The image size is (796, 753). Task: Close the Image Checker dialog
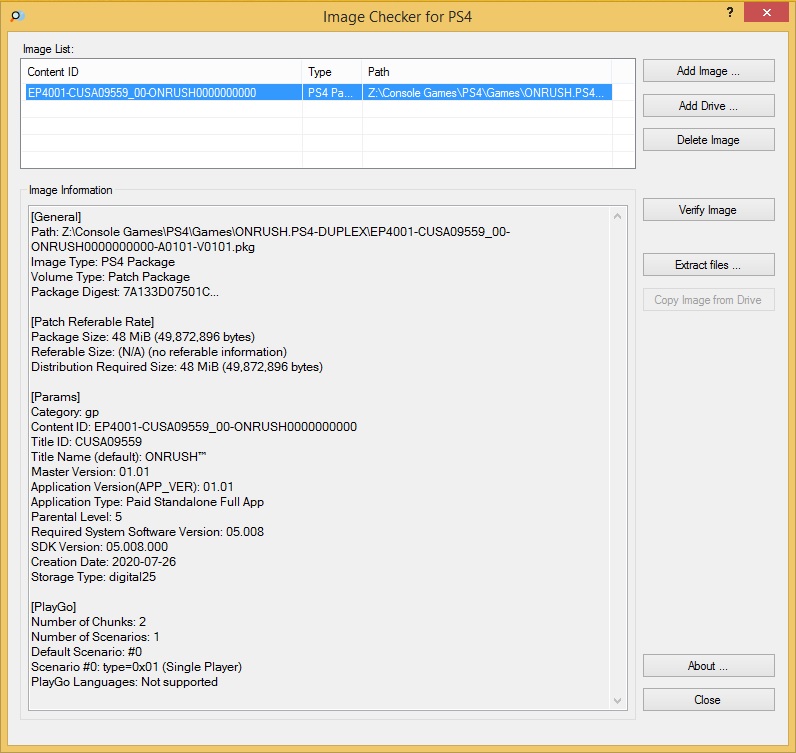(708, 700)
